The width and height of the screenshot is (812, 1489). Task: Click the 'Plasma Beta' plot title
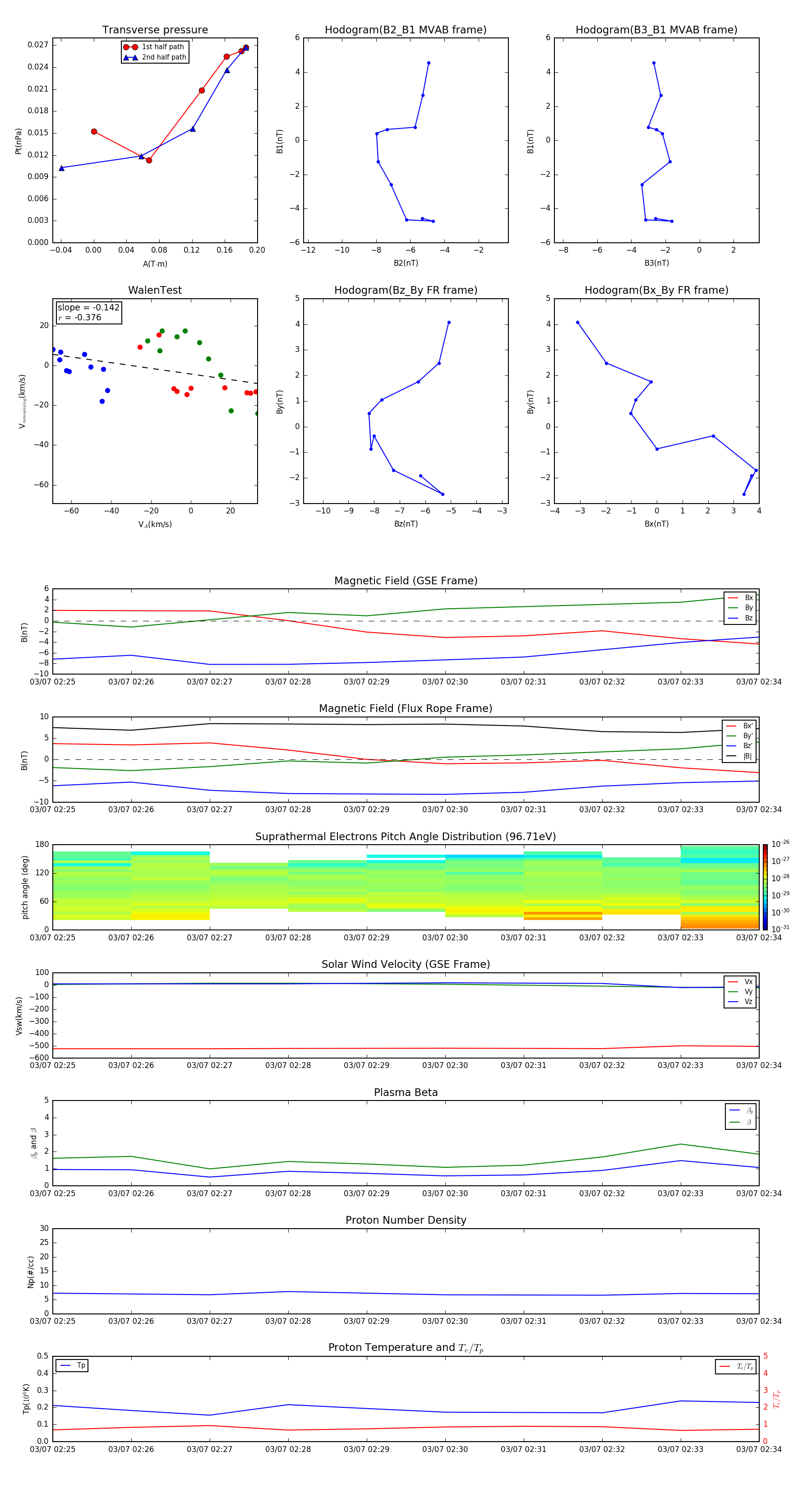pos(406,1092)
